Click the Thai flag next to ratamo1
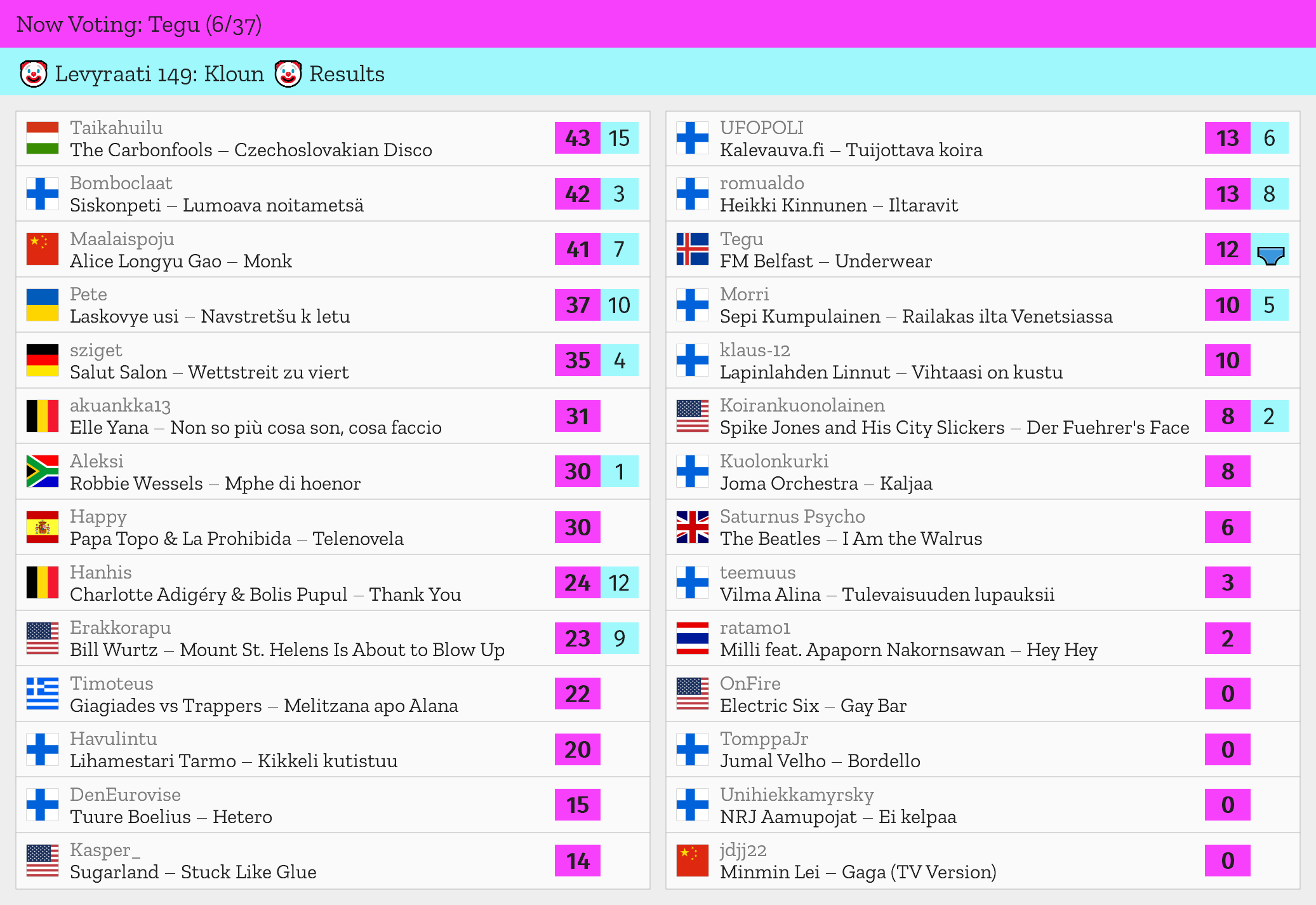Image resolution: width=1316 pixels, height=905 pixels. (693, 638)
